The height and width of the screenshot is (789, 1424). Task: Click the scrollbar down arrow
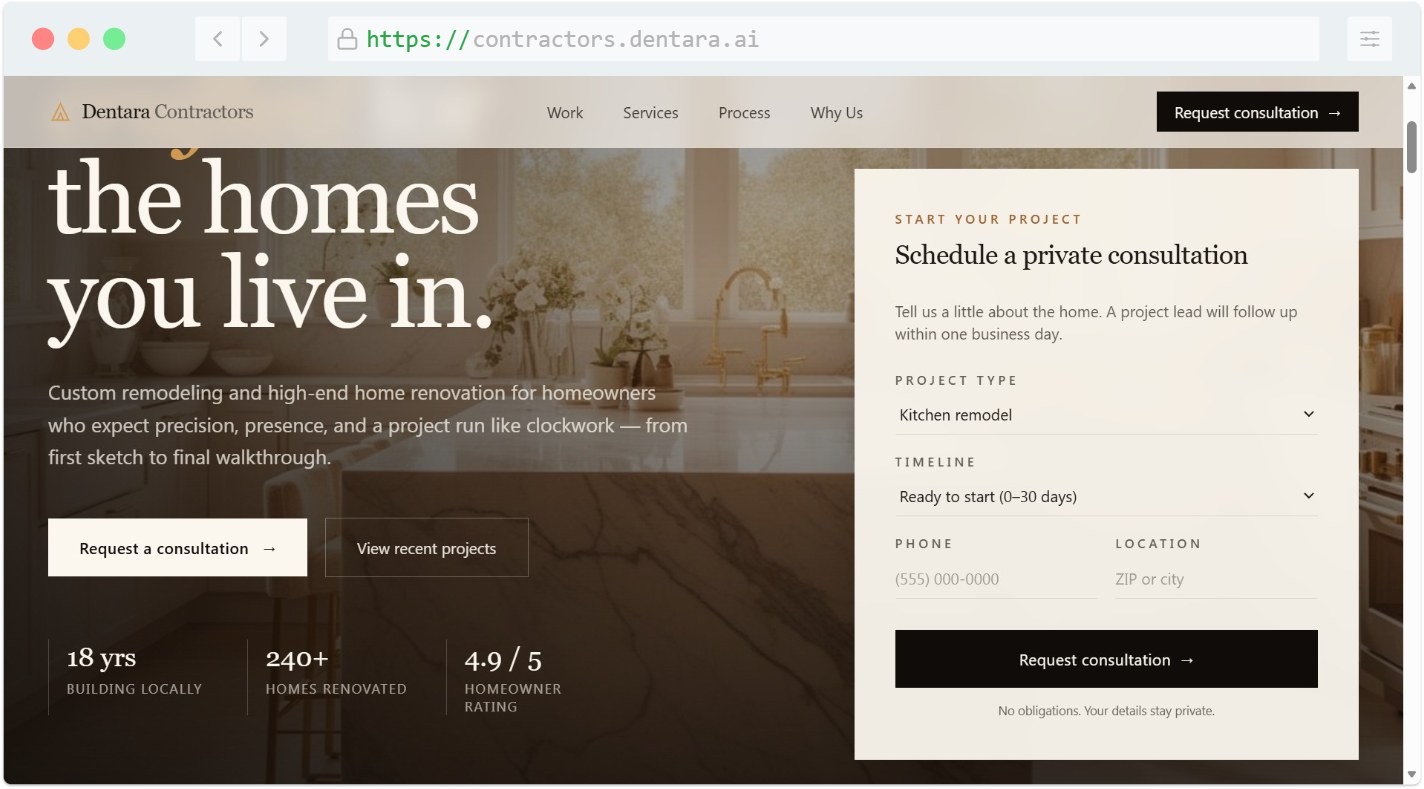pyautogui.click(x=1412, y=774)
